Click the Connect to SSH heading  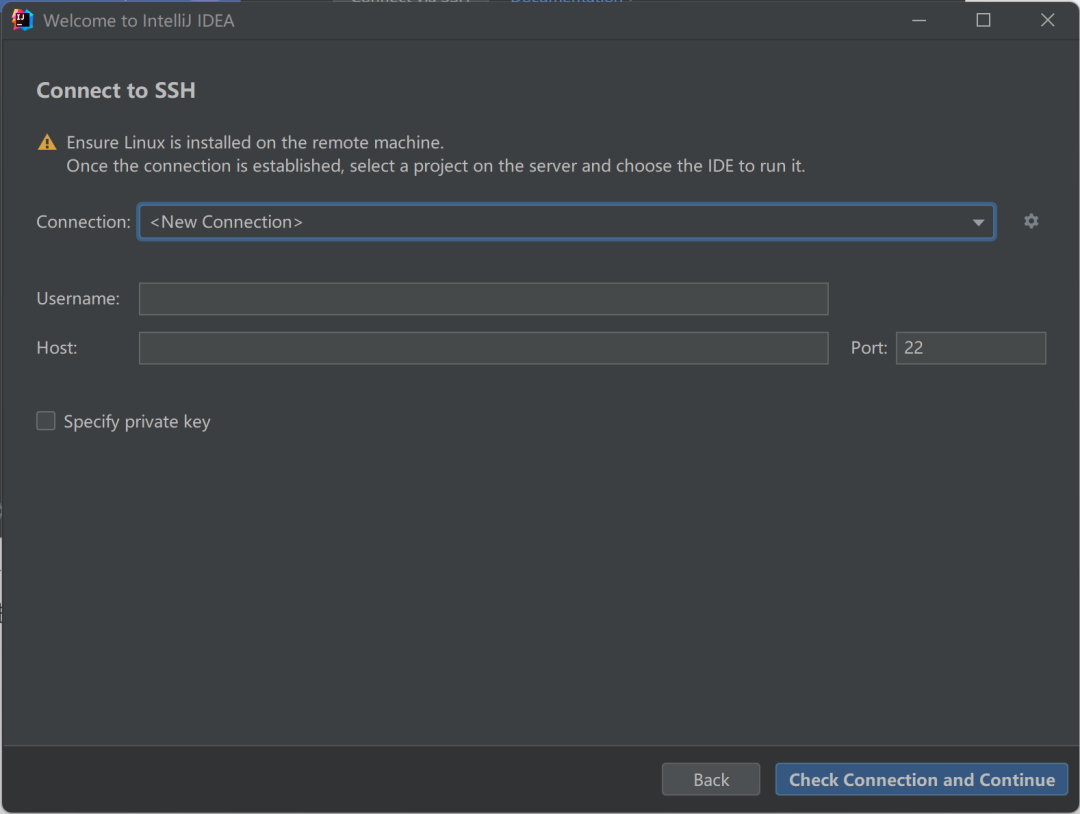click(x=116, y=90)
